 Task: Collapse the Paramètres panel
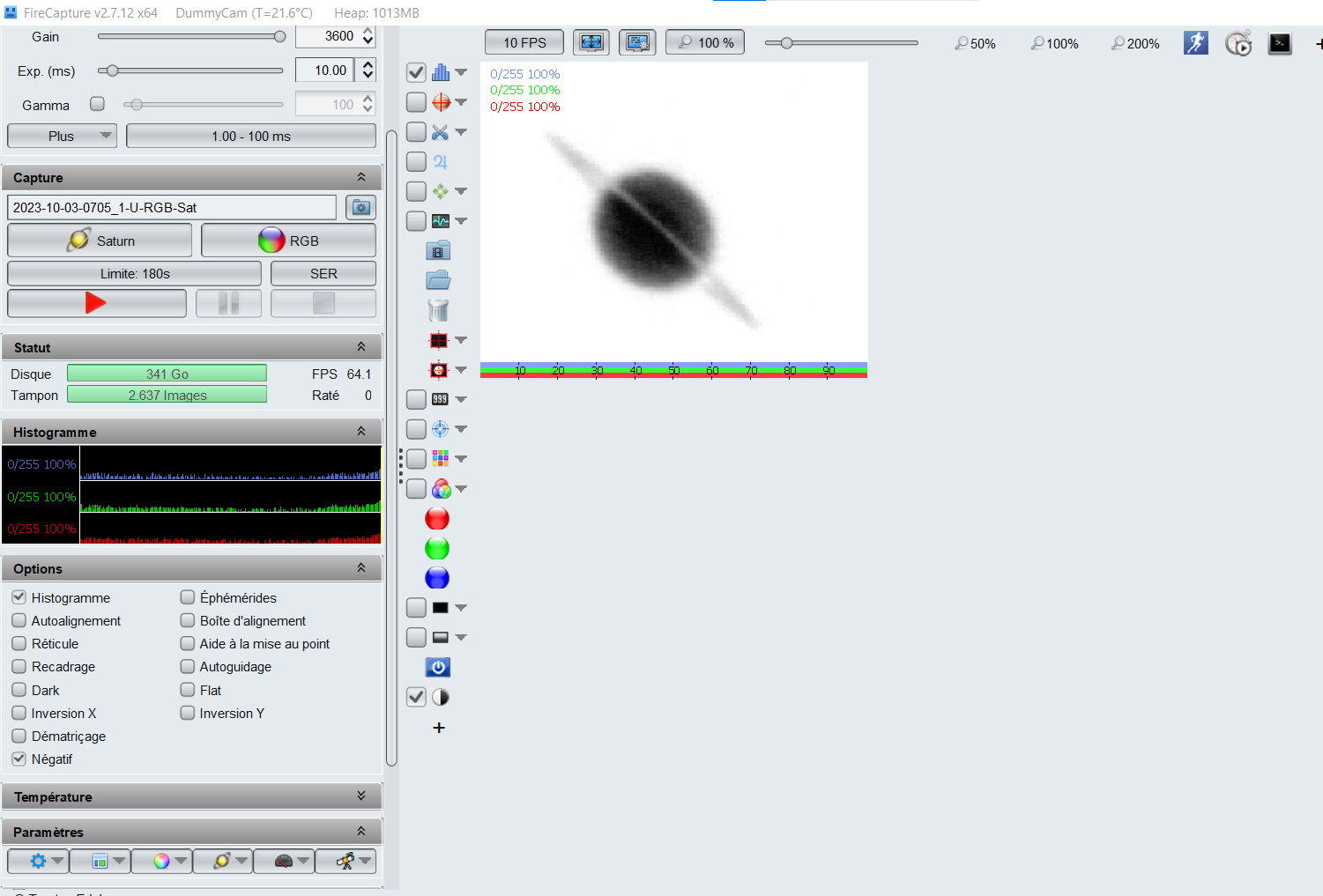[361, 832]
